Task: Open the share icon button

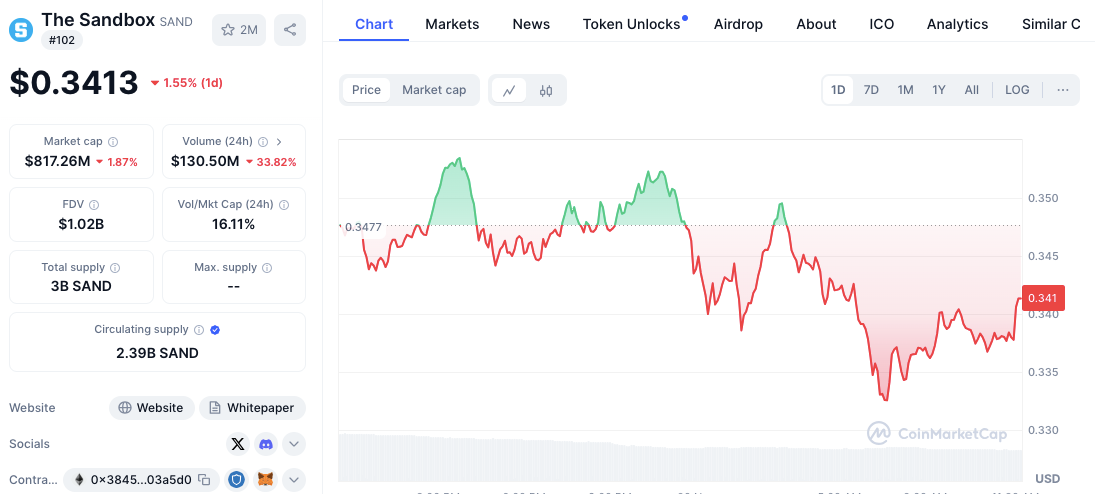Action: (x=290, y=29)
